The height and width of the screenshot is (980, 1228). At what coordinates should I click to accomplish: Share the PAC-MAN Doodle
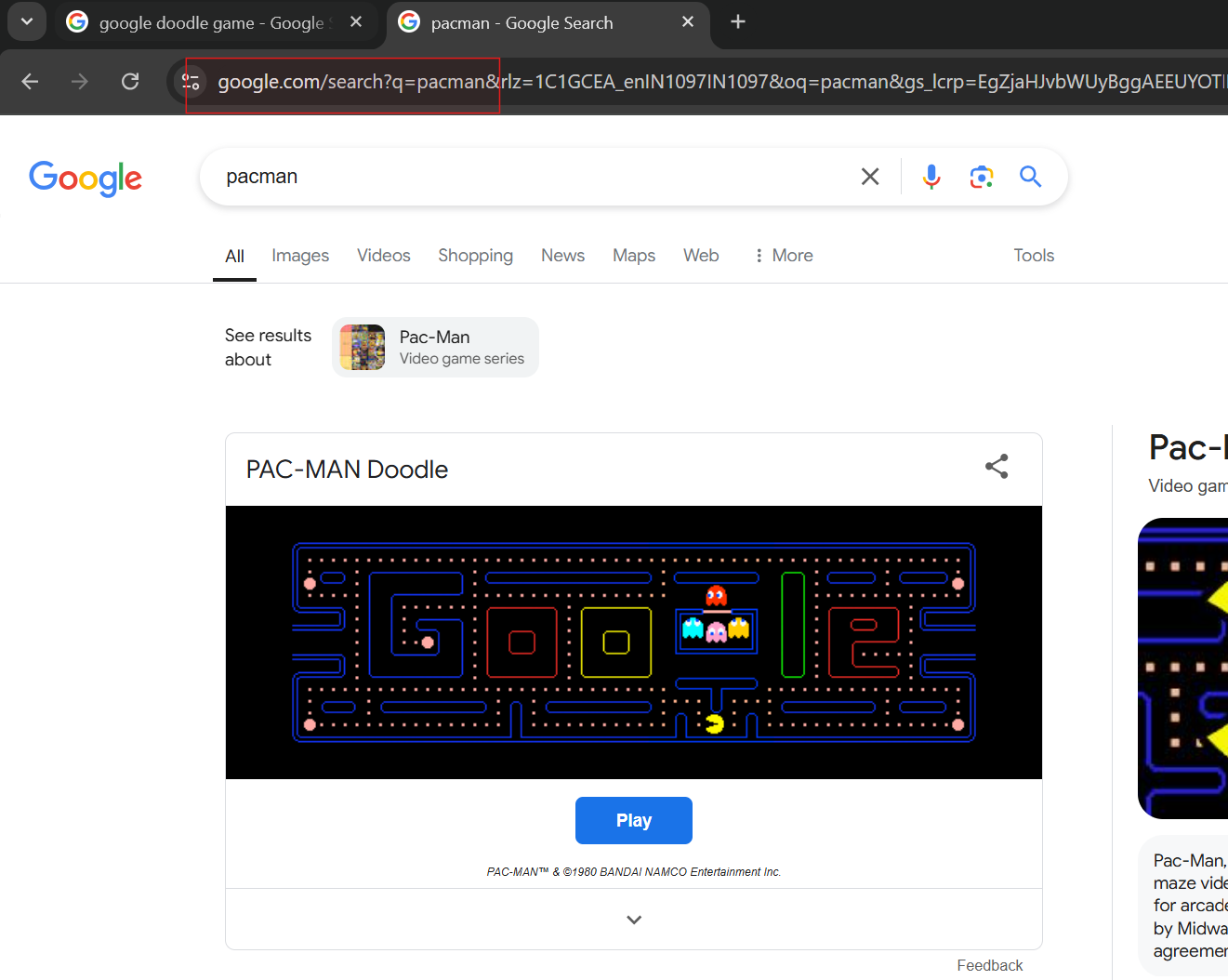point(997,467)
